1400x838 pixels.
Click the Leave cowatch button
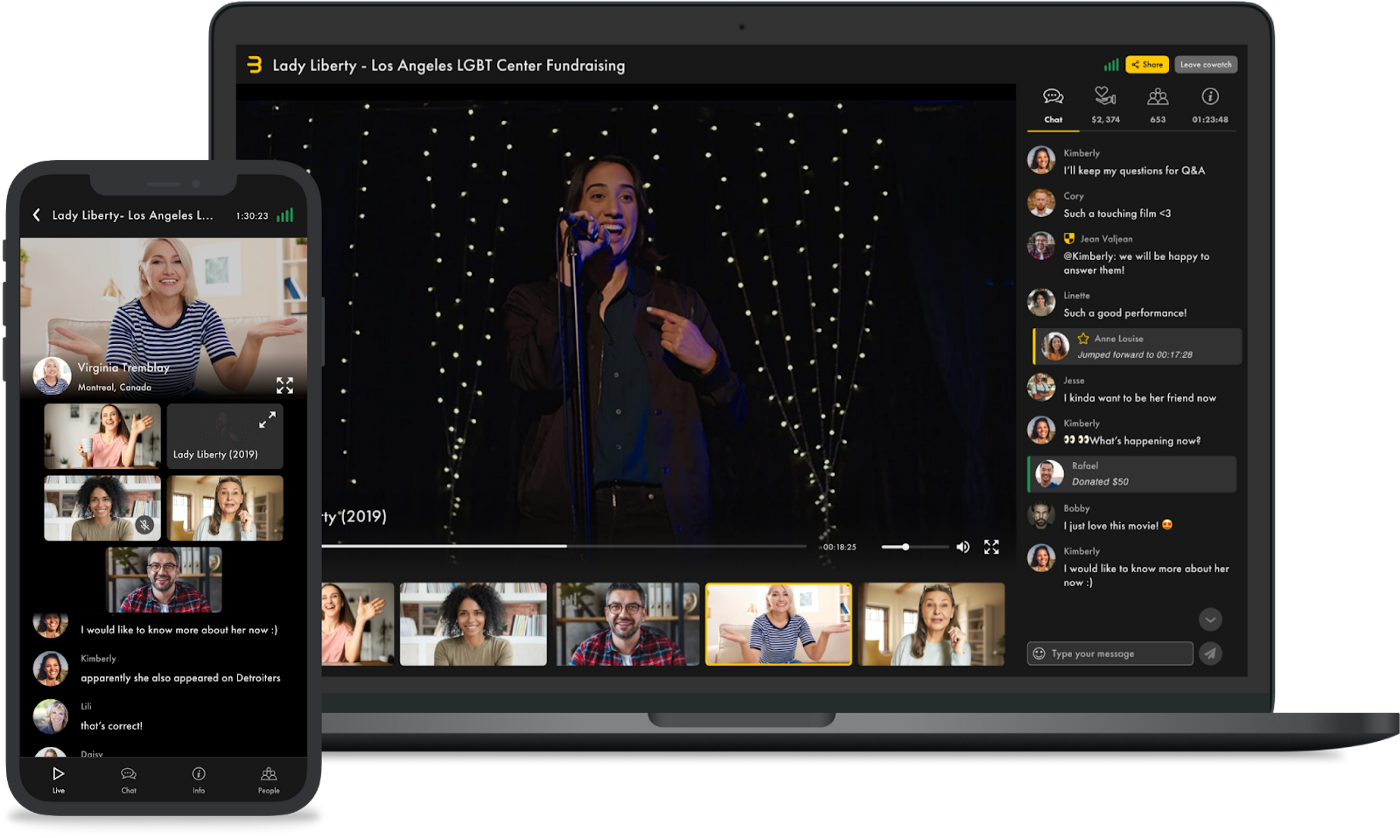(1205, 65)
